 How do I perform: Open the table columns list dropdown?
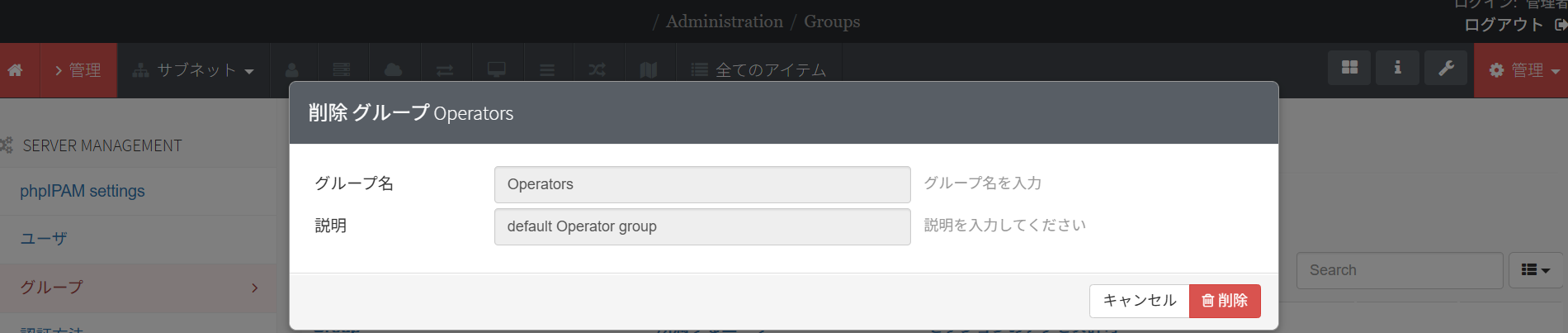click(x=1536, y=270)
